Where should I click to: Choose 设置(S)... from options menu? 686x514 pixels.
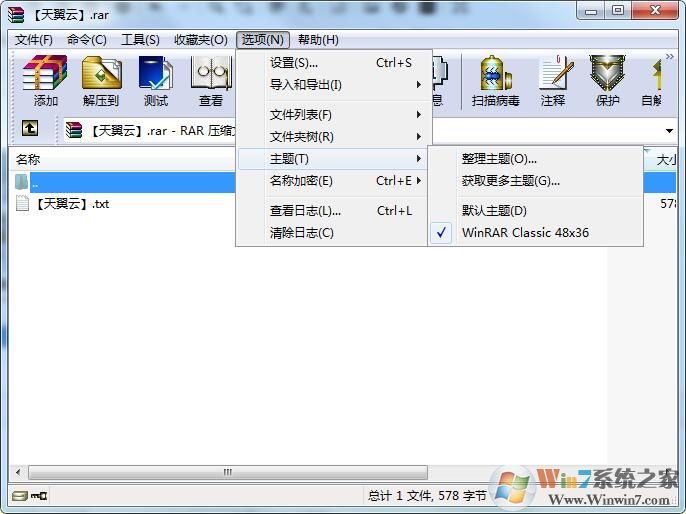332,63
